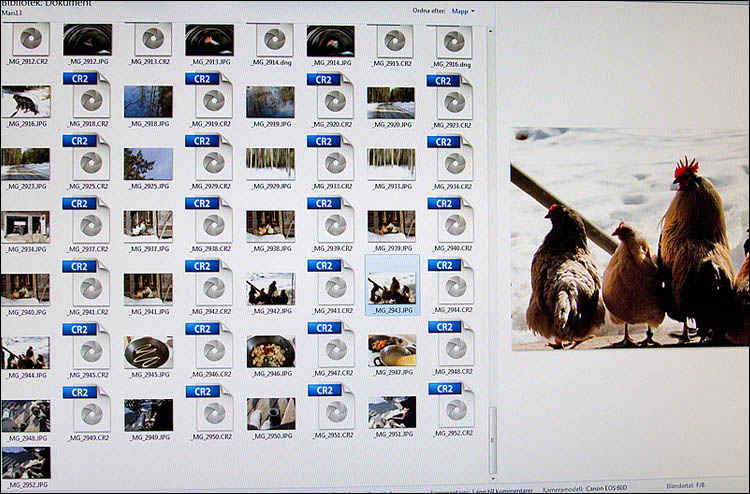This screenshot has width=750, height=494.
Task: Select the _MG_2912.CR2 raw file icon
Action: tap(31, 39)
